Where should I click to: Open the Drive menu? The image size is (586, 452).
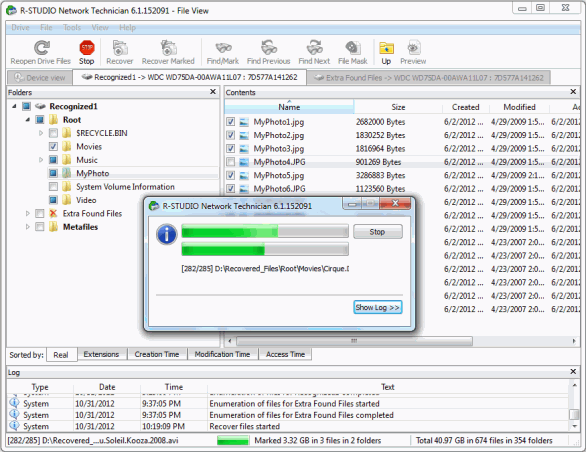(20, 28)
